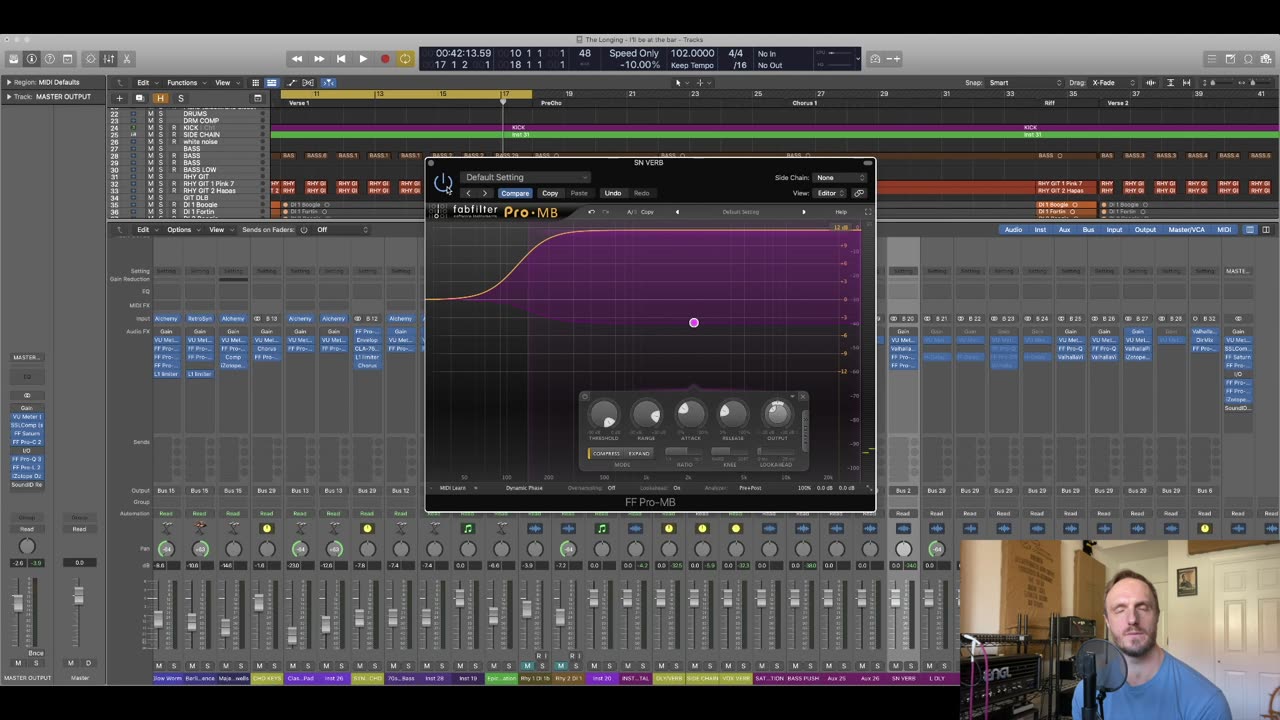Screen dimensions: 1280x720
Task: Go to previous plugin setting arrow
Action: [x=468, y=193]
